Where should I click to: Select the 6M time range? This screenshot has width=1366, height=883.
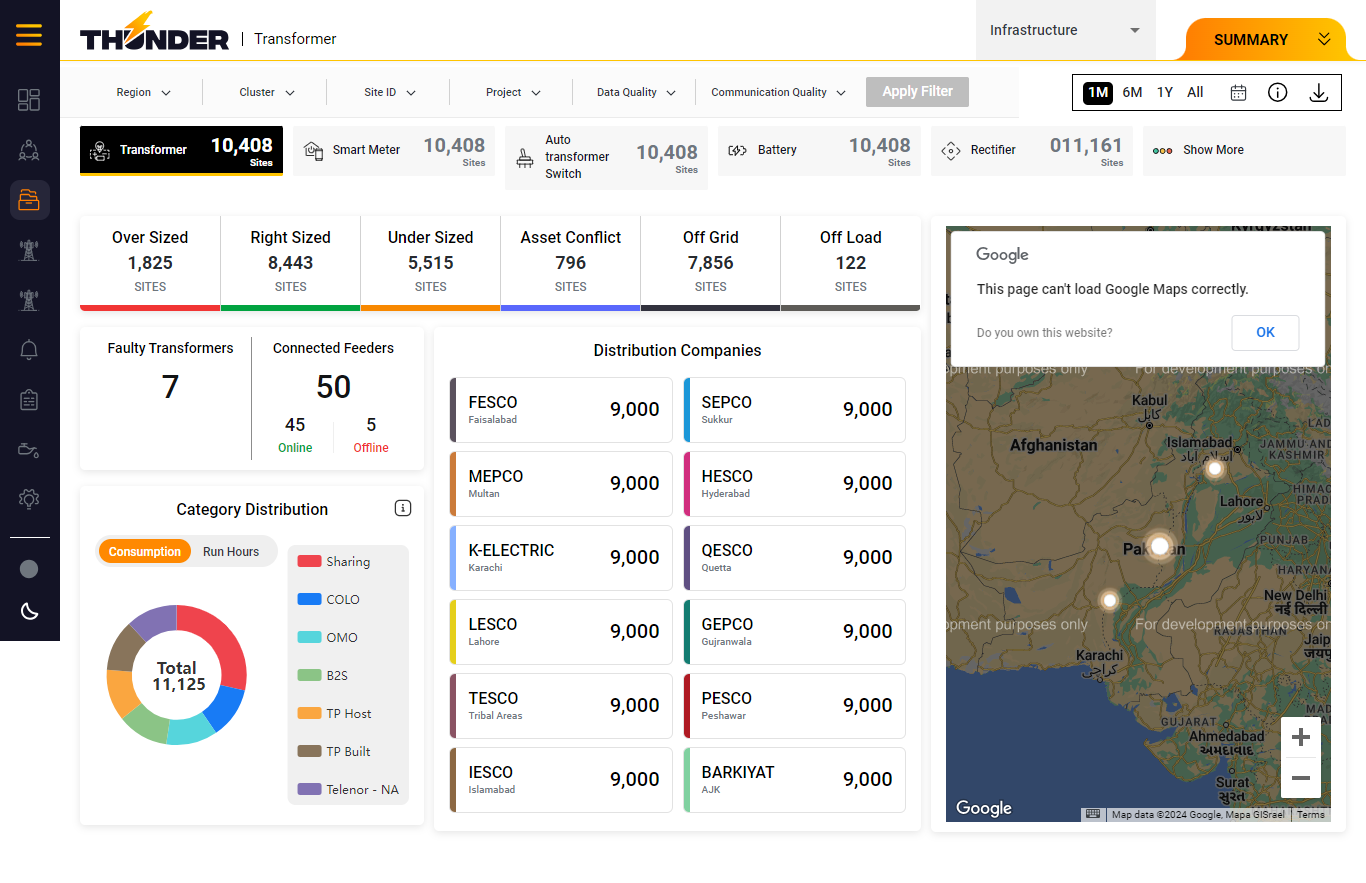point(1132,92)
